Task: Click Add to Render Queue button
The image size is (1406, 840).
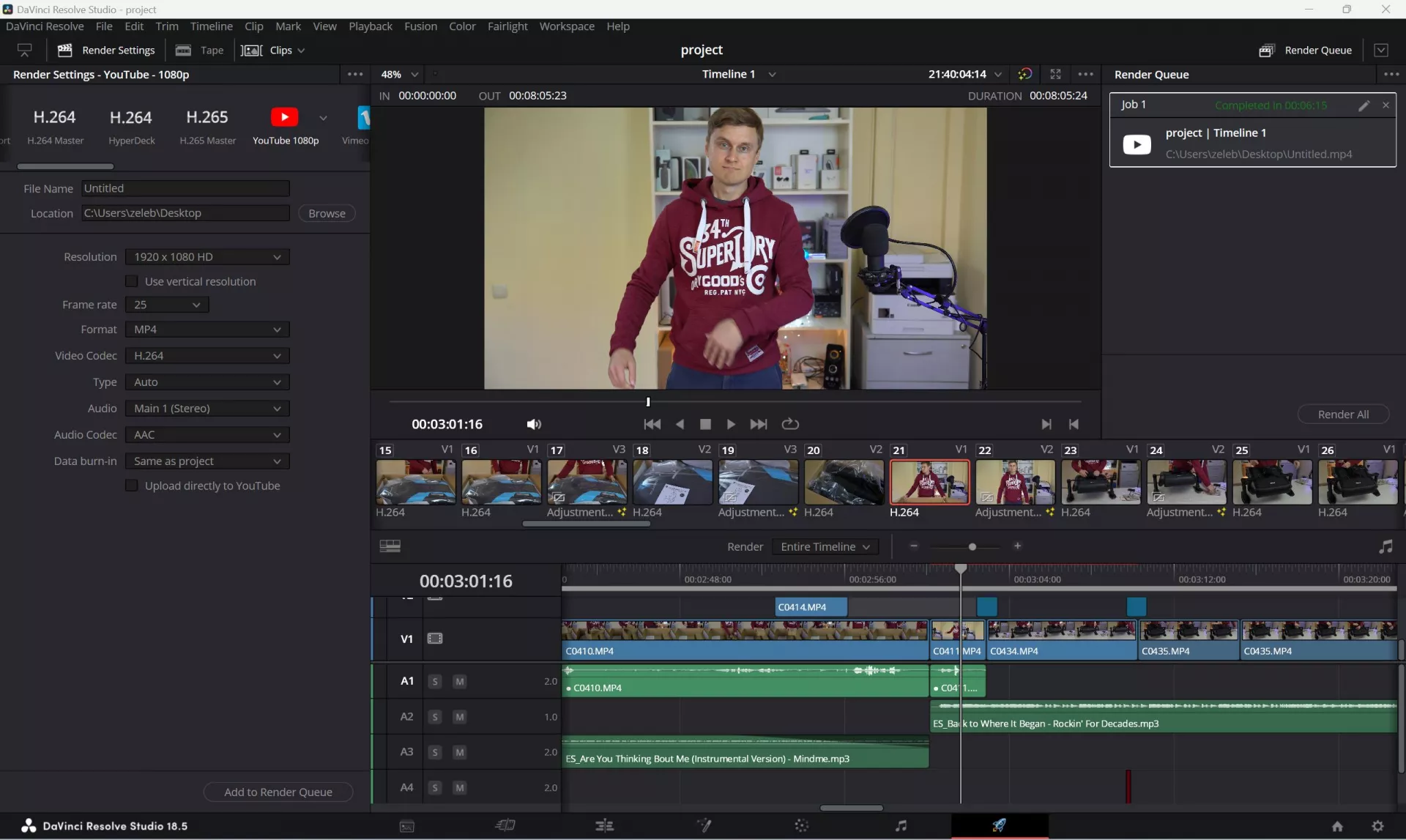Action: (278, 792)
